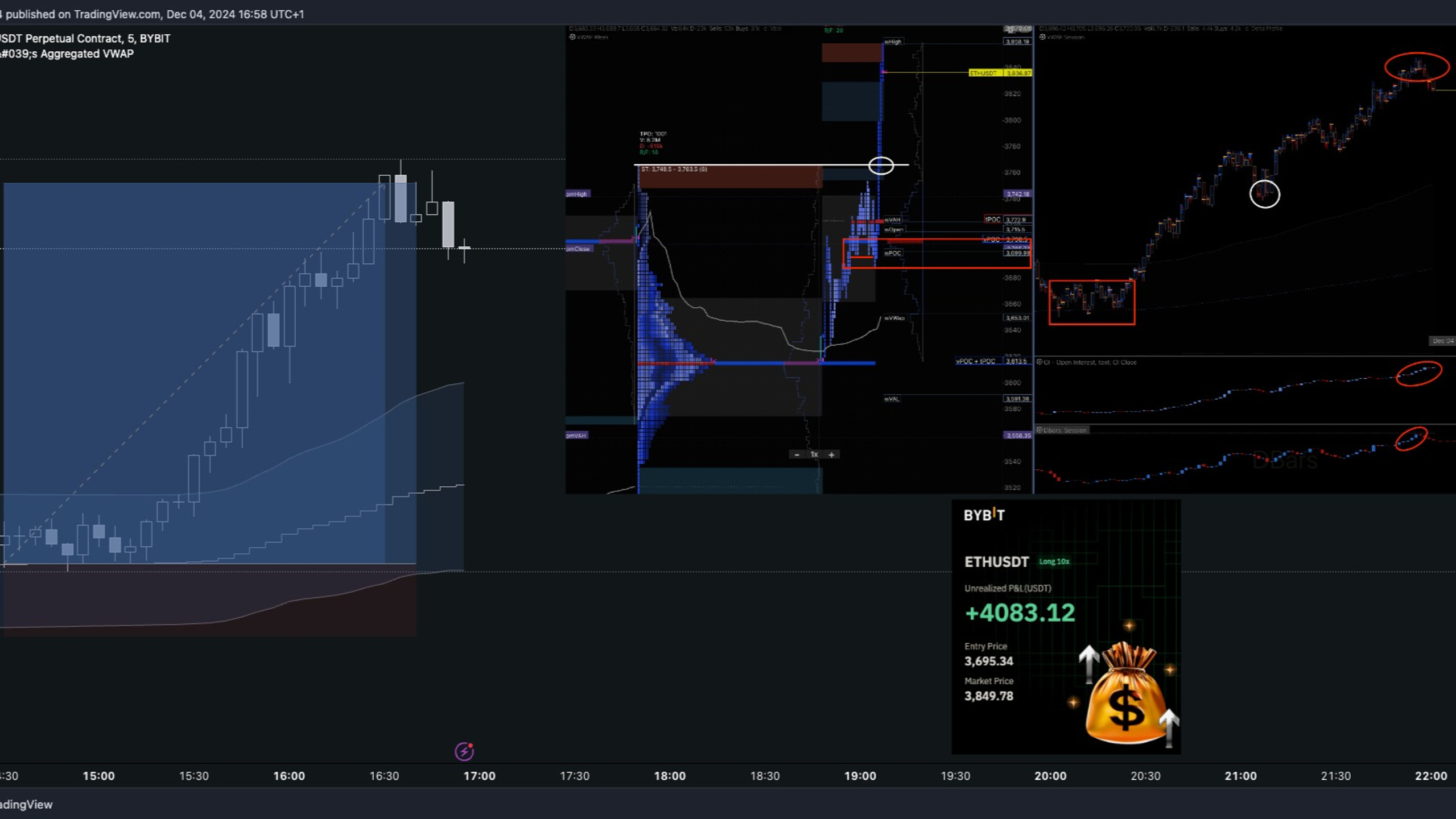The image size is (1456, 819).
Task: Click the ST: 3,748.5 - 3,763.5 zone label
Action: pyautogui.click(x=674, y=169)
